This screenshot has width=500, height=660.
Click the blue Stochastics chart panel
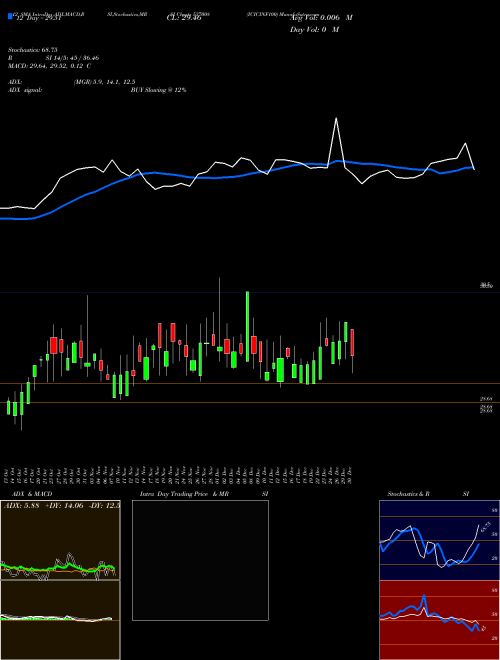[x=439, y=540]
